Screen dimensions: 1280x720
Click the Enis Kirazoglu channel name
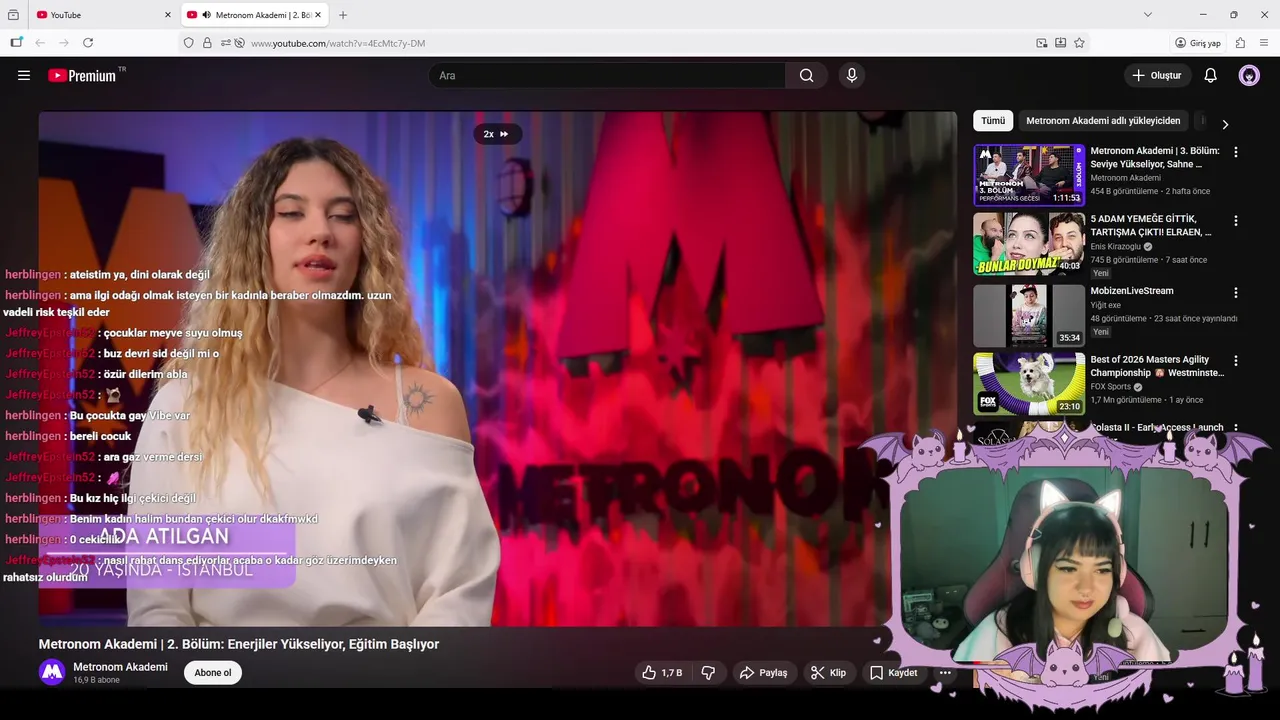coord(1116,246)
